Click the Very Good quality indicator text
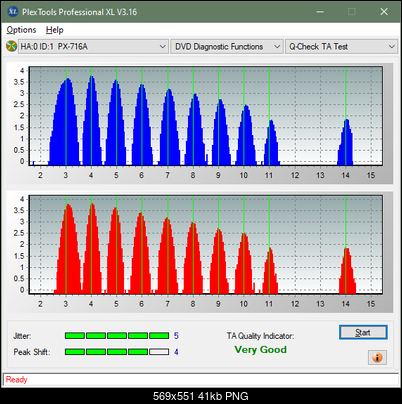The width and height of the screenshot is (402, 404). coord(260,349)
